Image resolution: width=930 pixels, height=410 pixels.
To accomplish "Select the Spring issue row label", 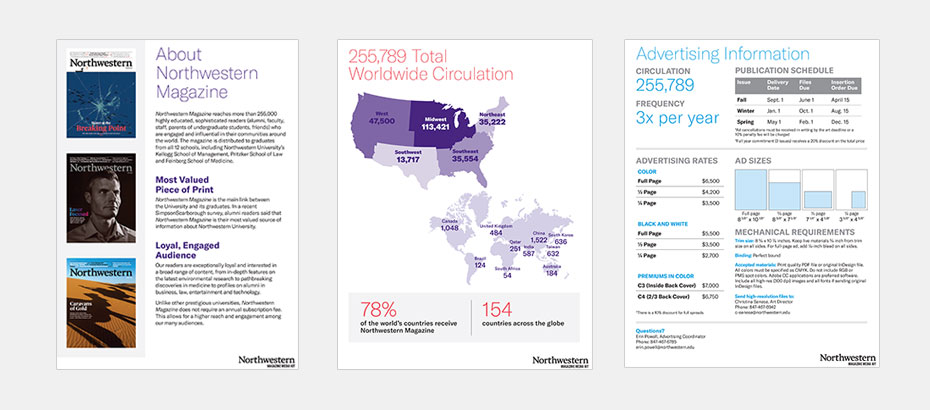I will point(746,122).
